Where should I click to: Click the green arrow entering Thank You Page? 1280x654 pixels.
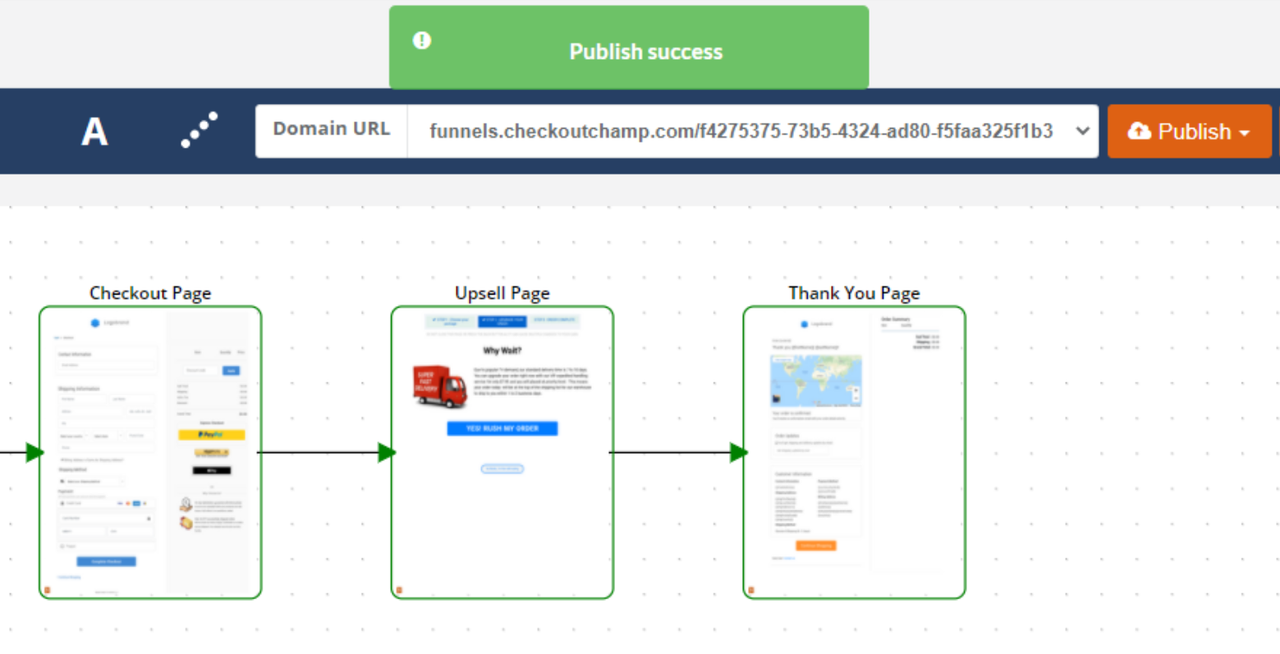coord(739,452)
